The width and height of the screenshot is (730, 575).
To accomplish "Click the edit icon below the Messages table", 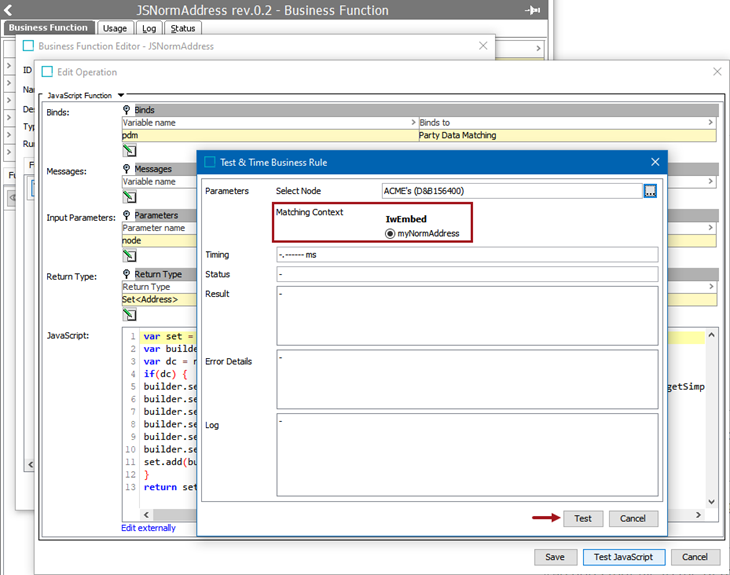I will (x=129, y=197).
